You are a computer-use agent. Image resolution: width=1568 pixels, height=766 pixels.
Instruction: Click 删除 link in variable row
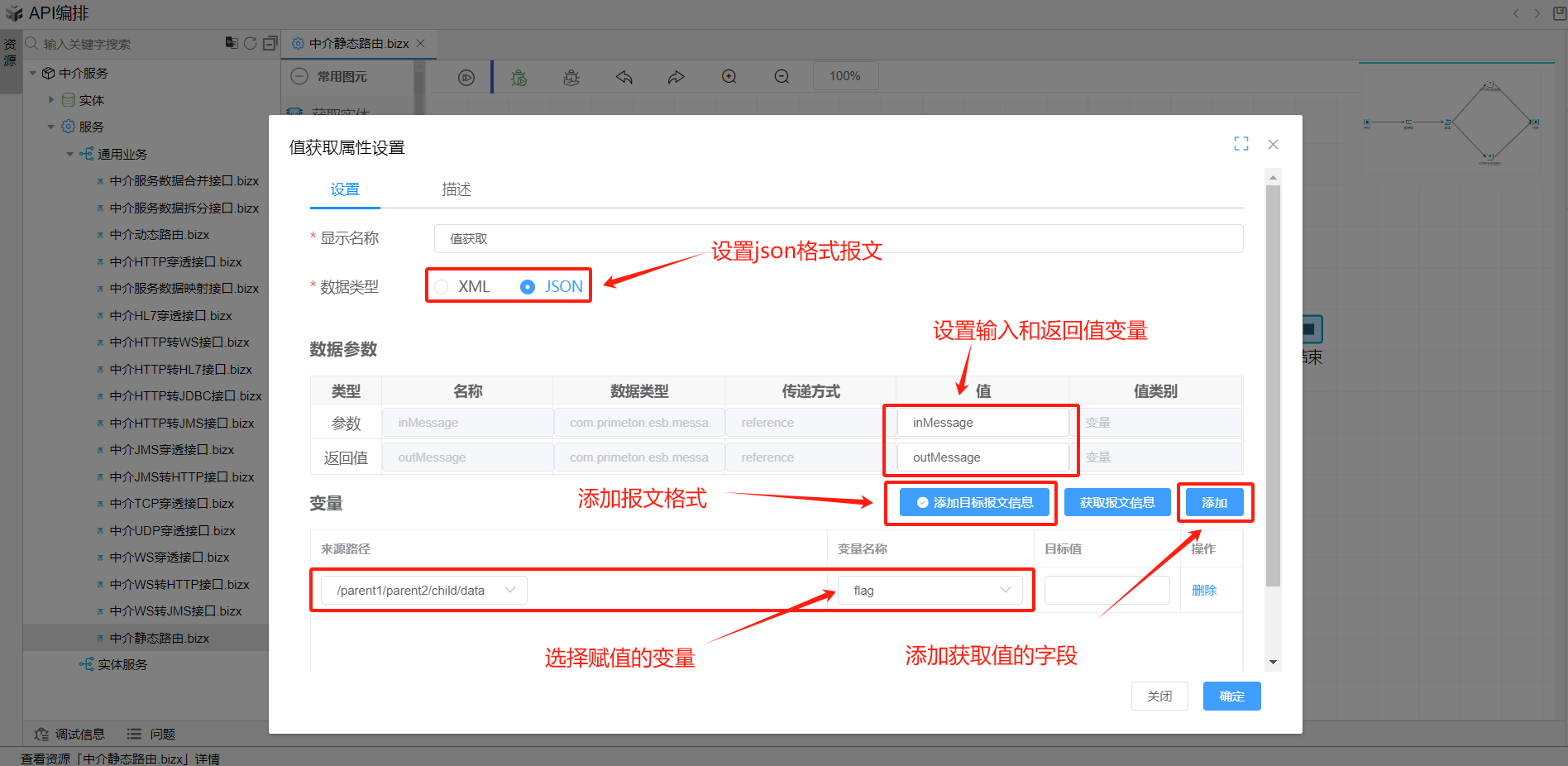point(1203,591)
